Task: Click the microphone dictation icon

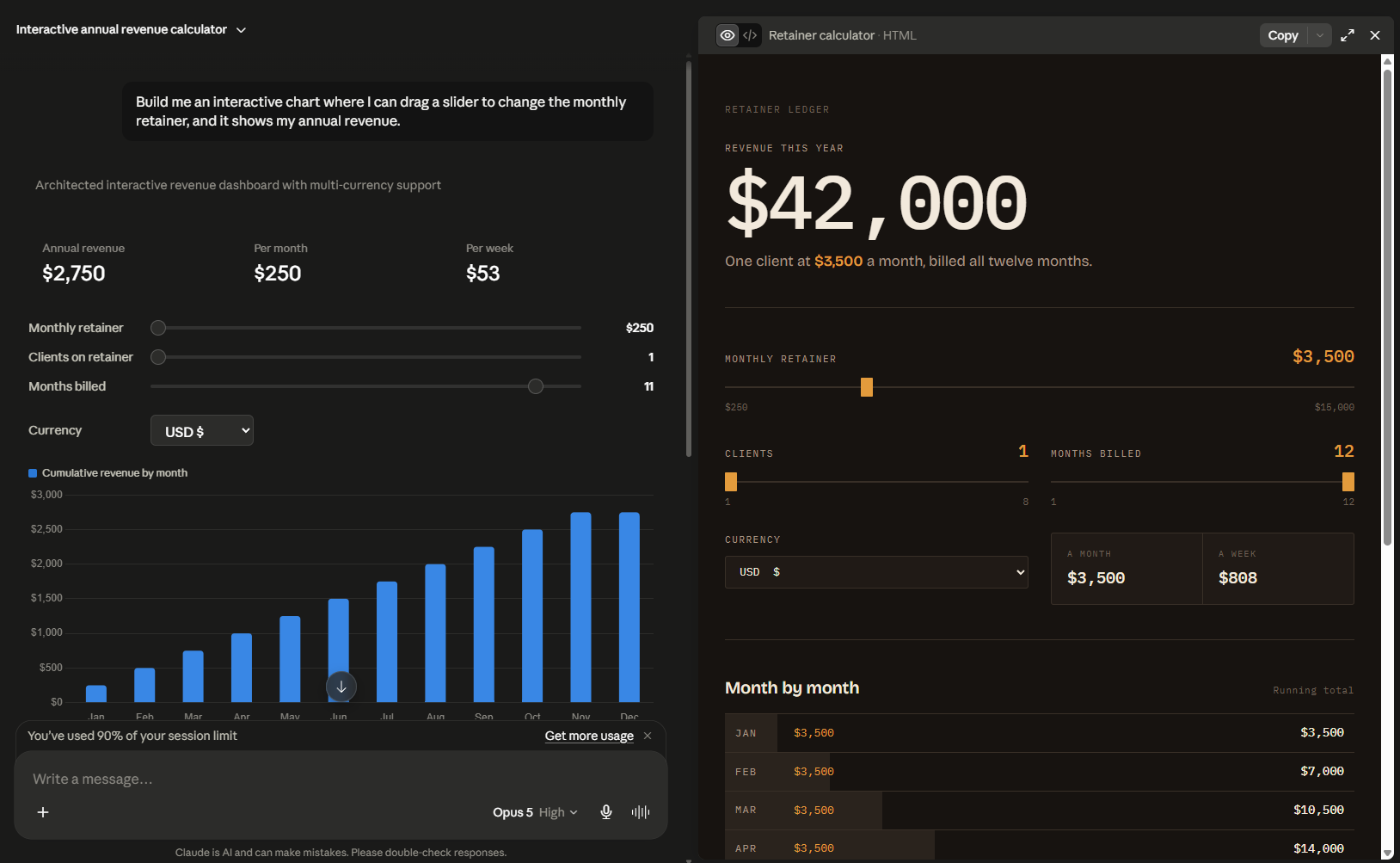Action: pyautogui.click(x=606, y=811)
